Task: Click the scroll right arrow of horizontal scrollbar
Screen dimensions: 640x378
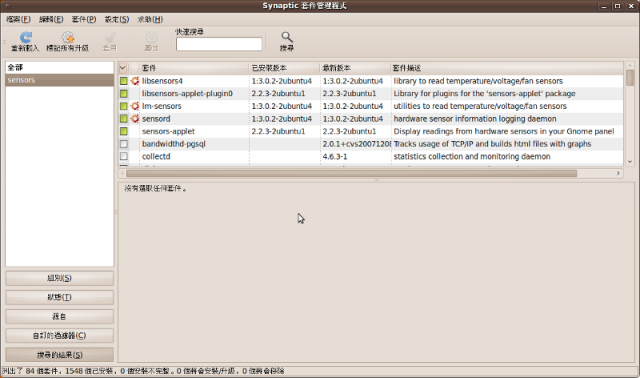Action: click(618, 173)
